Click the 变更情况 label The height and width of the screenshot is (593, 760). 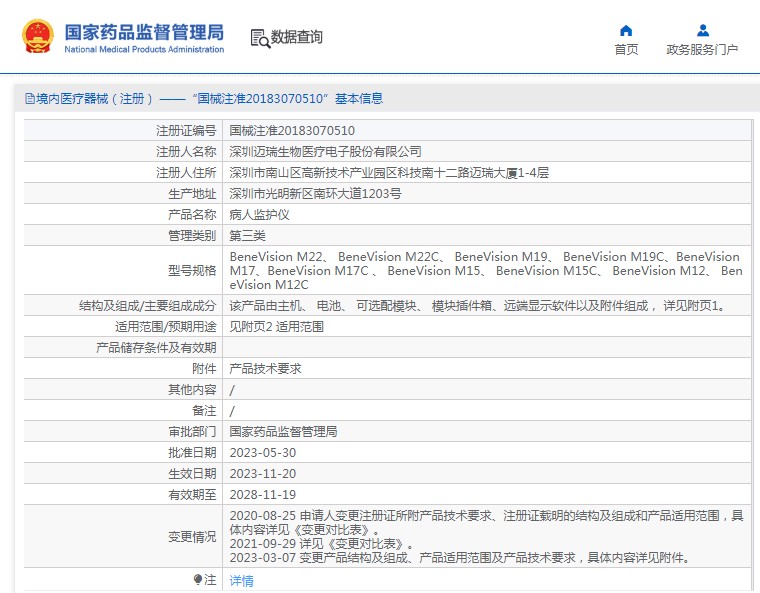click(x=192, y=537)
